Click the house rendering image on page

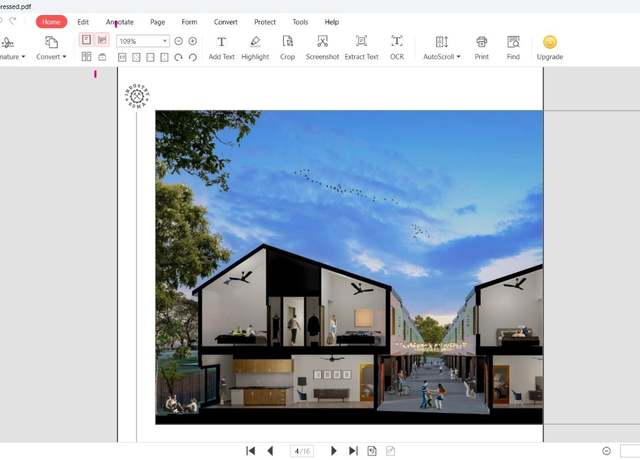pyautogui.click(x=349, y=267)
